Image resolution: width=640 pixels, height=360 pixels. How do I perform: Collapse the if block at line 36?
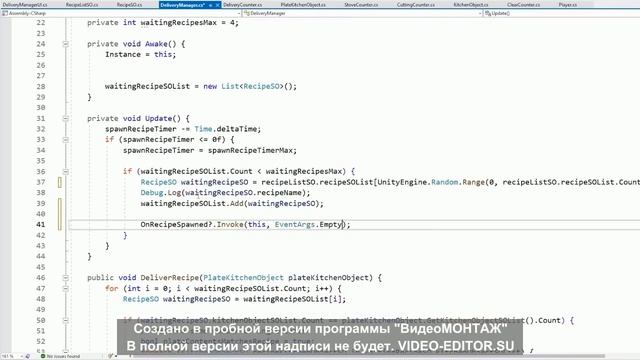(65, 171)
